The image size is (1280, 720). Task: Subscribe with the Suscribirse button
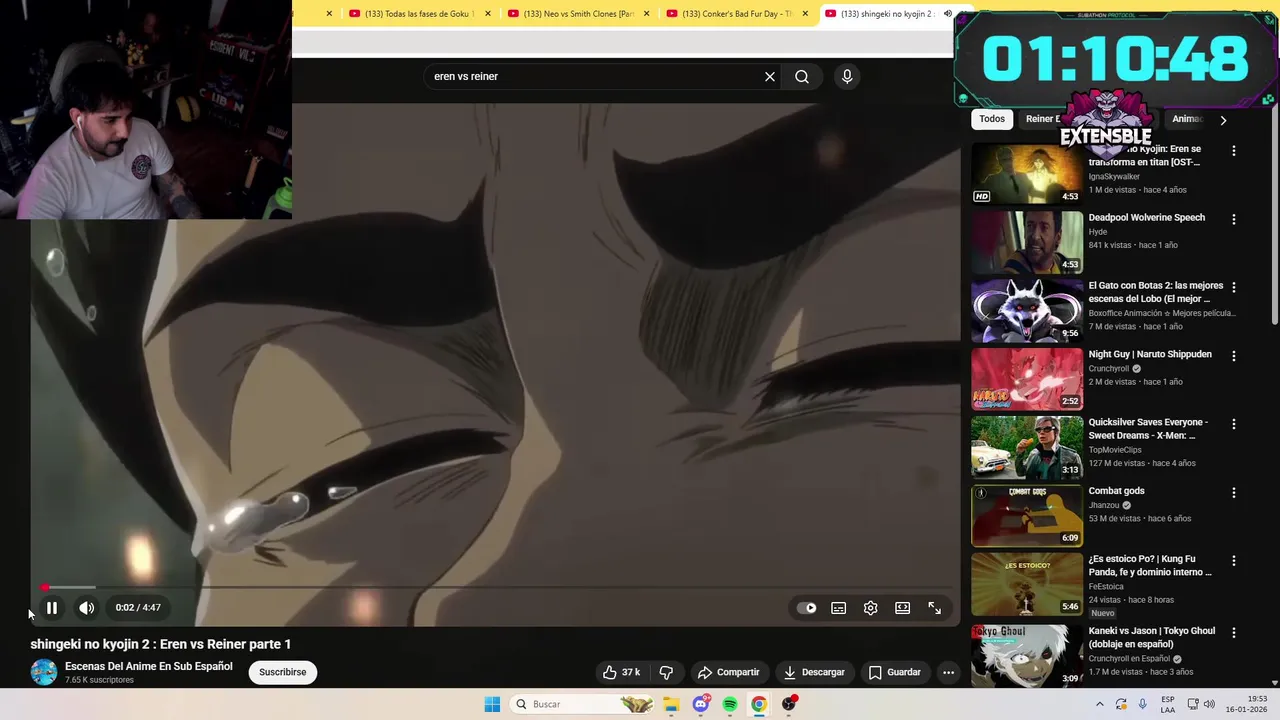(x=283, y=672)
